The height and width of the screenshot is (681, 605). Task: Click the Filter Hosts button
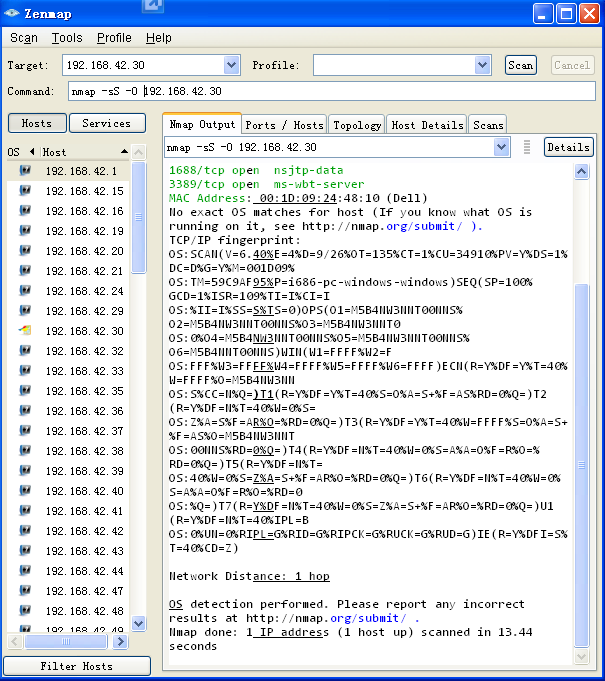(x=77, y=666)
